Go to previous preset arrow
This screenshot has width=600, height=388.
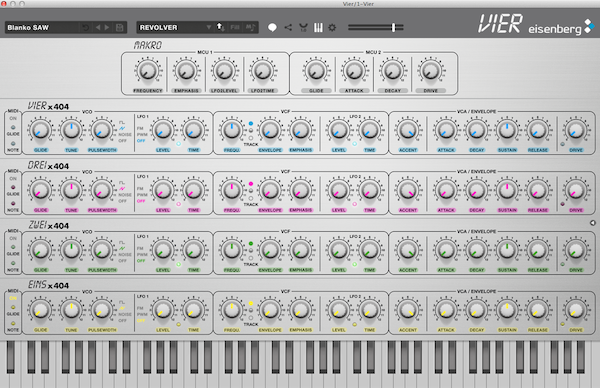[98, 28]
